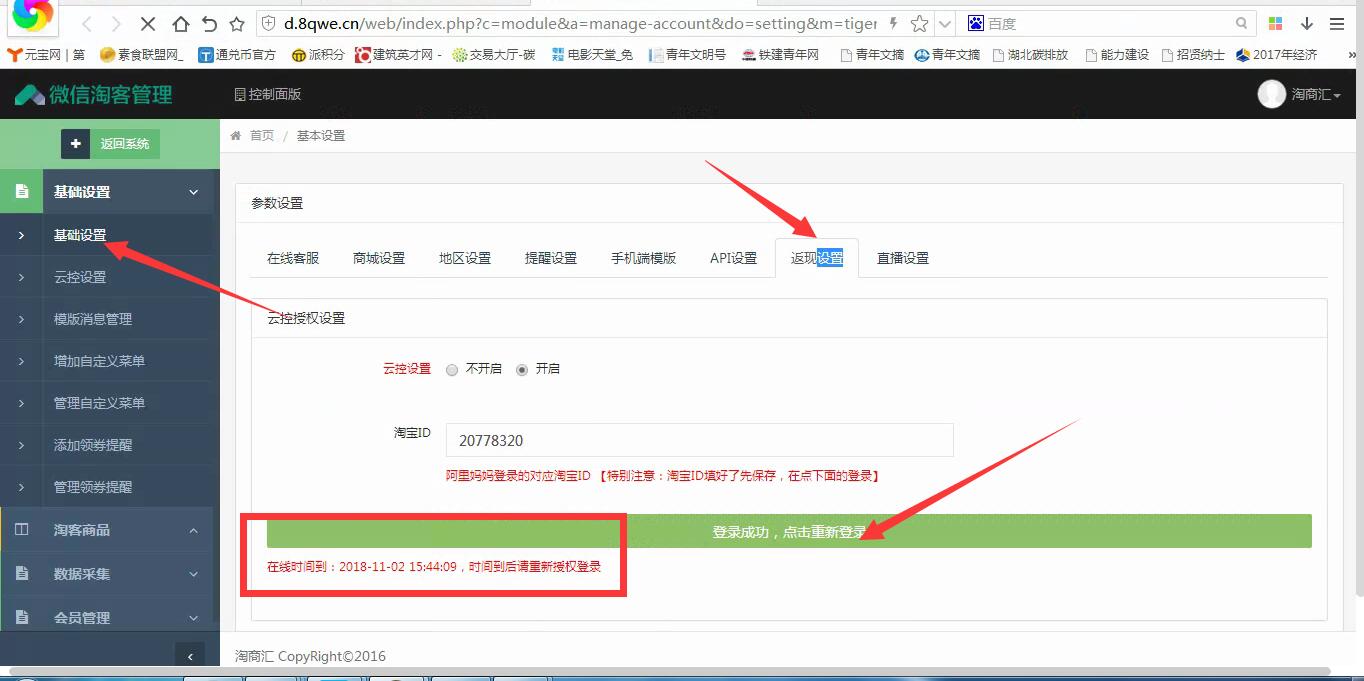The image size is (1364, 681).
Task: Open 云控设置 in the sidebar
Action: [x=80, y=277]
